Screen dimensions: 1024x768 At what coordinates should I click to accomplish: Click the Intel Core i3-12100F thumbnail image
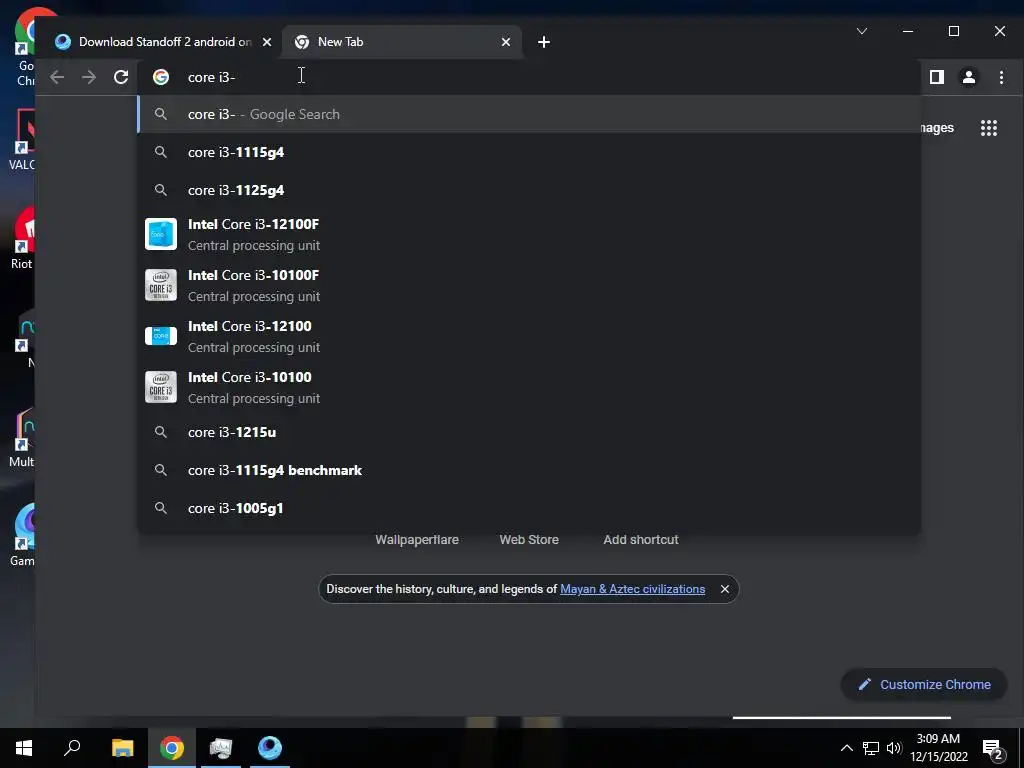(161, 234)
